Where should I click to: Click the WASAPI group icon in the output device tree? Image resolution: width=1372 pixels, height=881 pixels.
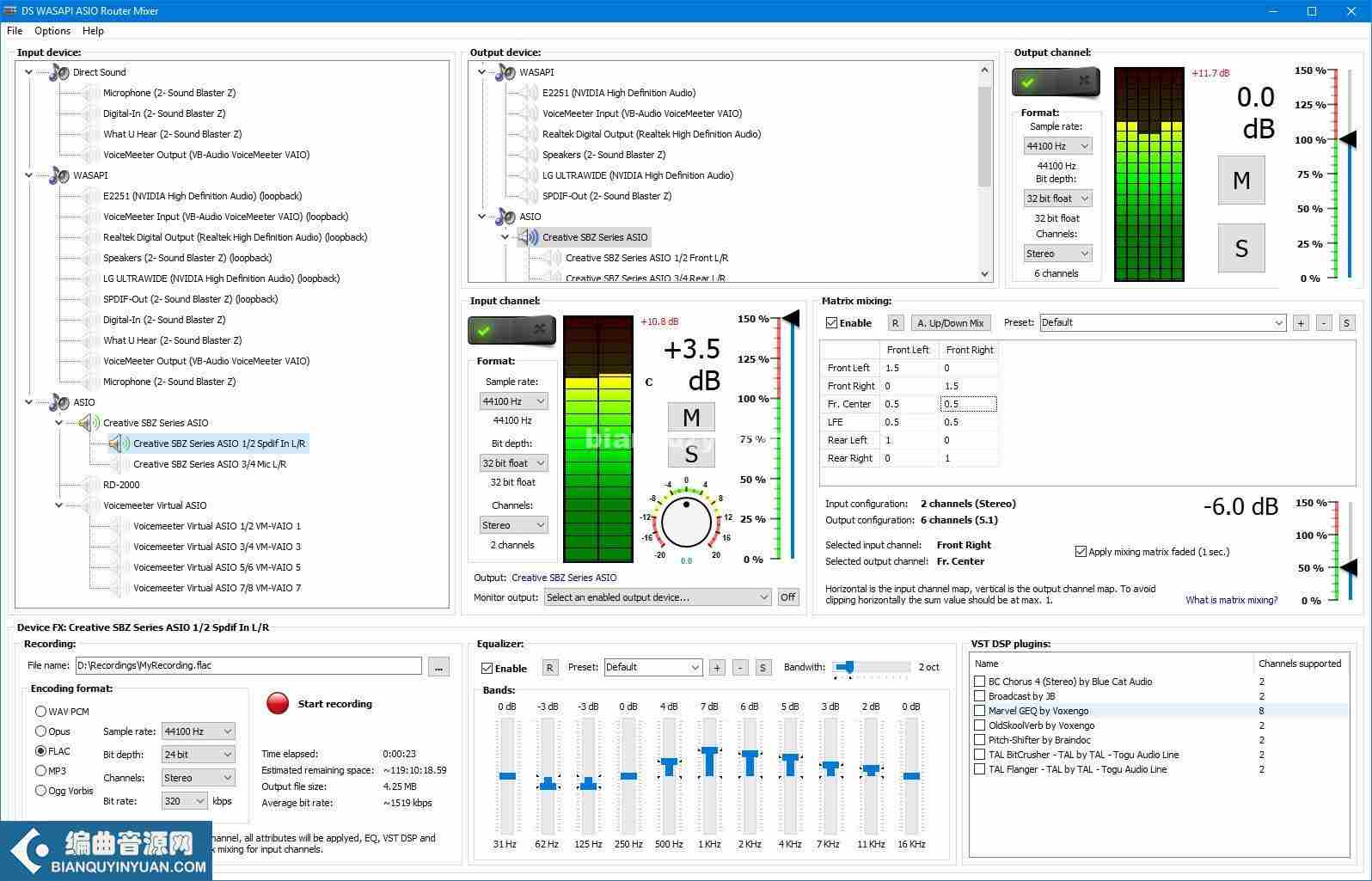[x=505, y=72]
